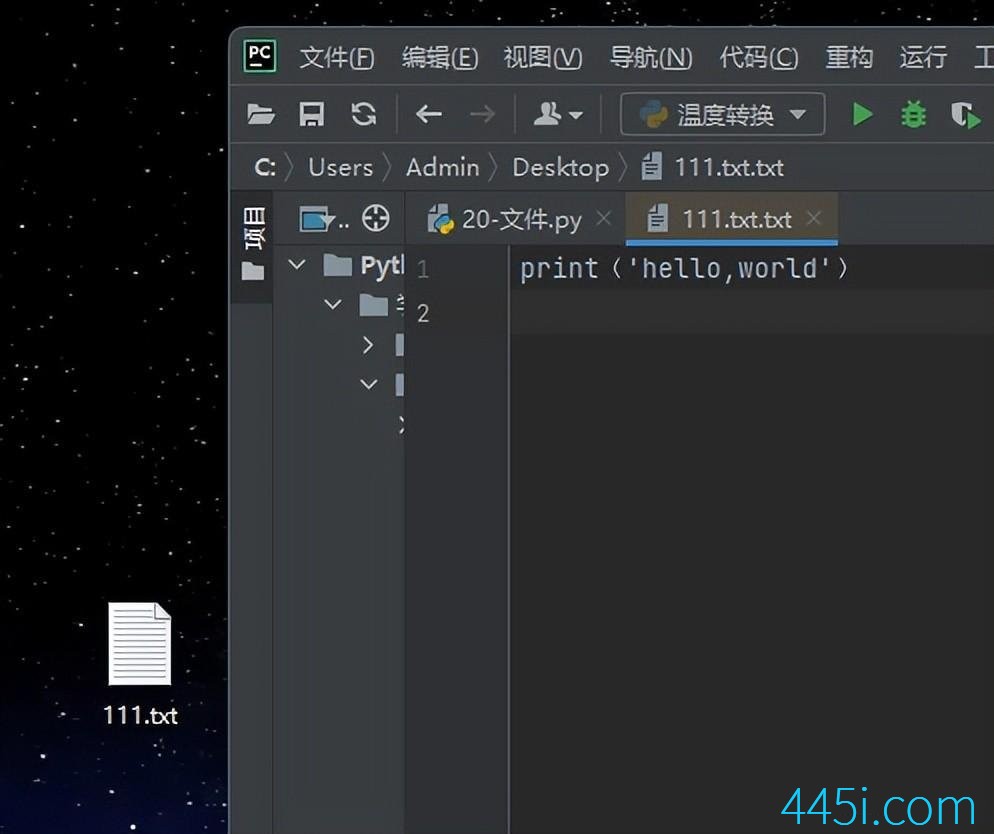
Task: Navigate forward with the right arrow
Action: point(482,115)
